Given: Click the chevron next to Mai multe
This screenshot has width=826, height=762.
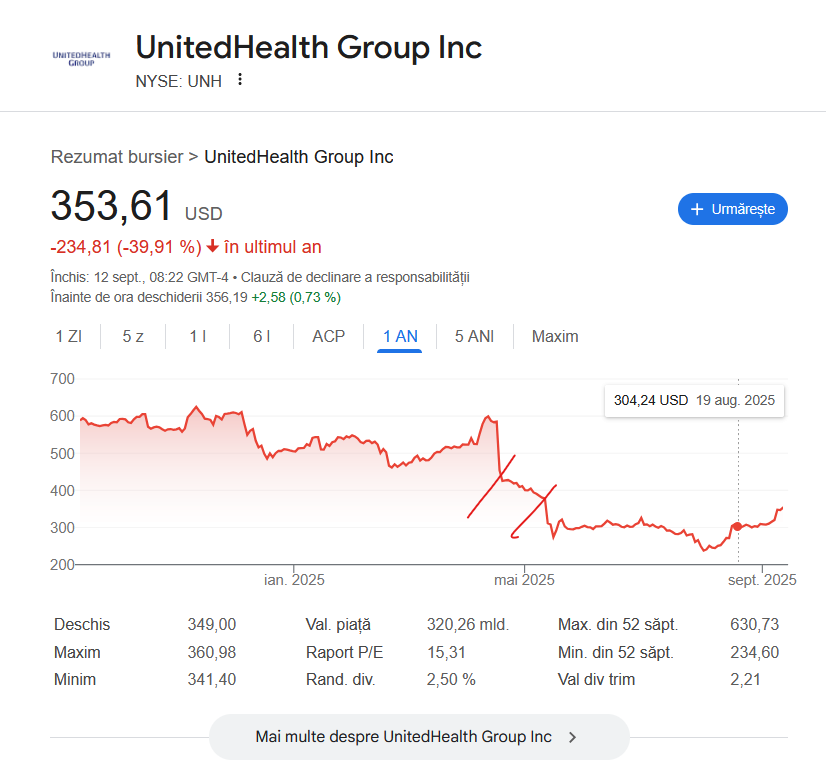Looking at the screenshot, I should click(573, 737).
